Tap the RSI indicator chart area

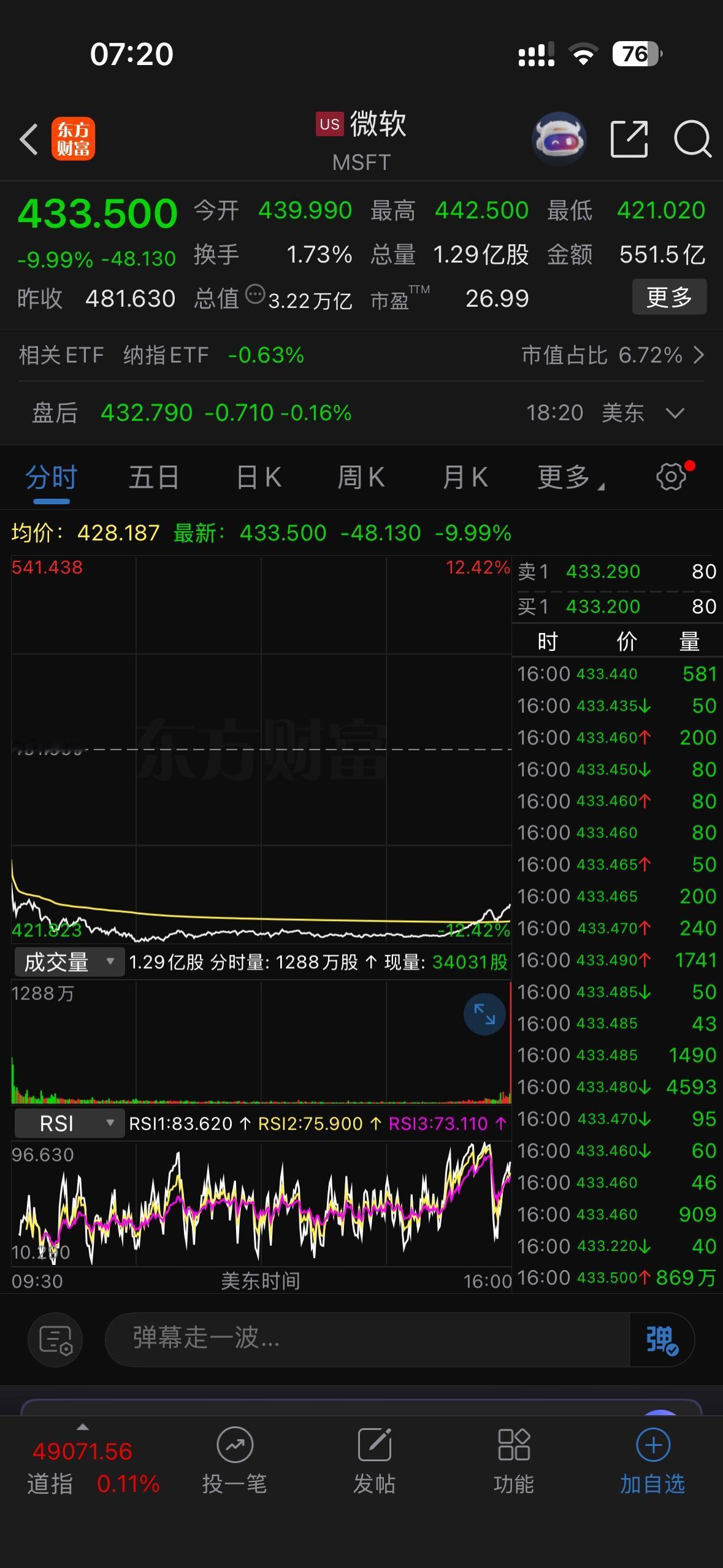(261, 1203)
